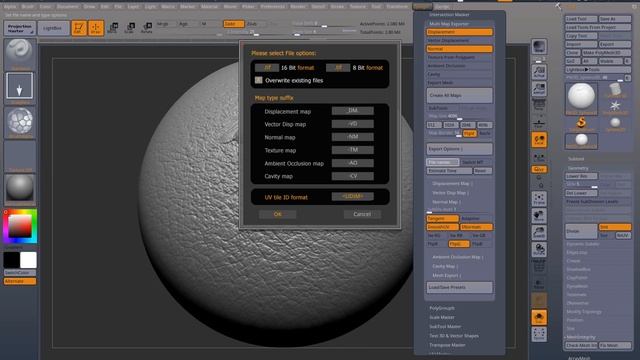The image size is (640, 360).
Task: Enable the Overwrite existing files checkbox
Action: coord(258,80)
